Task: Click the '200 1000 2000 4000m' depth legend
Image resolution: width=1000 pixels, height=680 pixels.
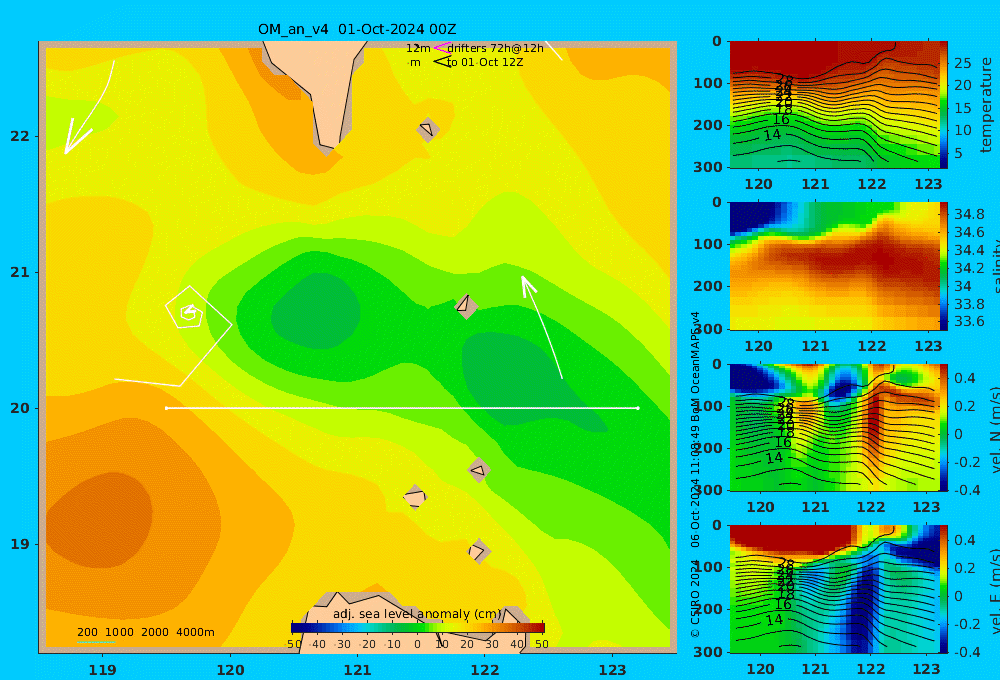Action: [146, 632]
